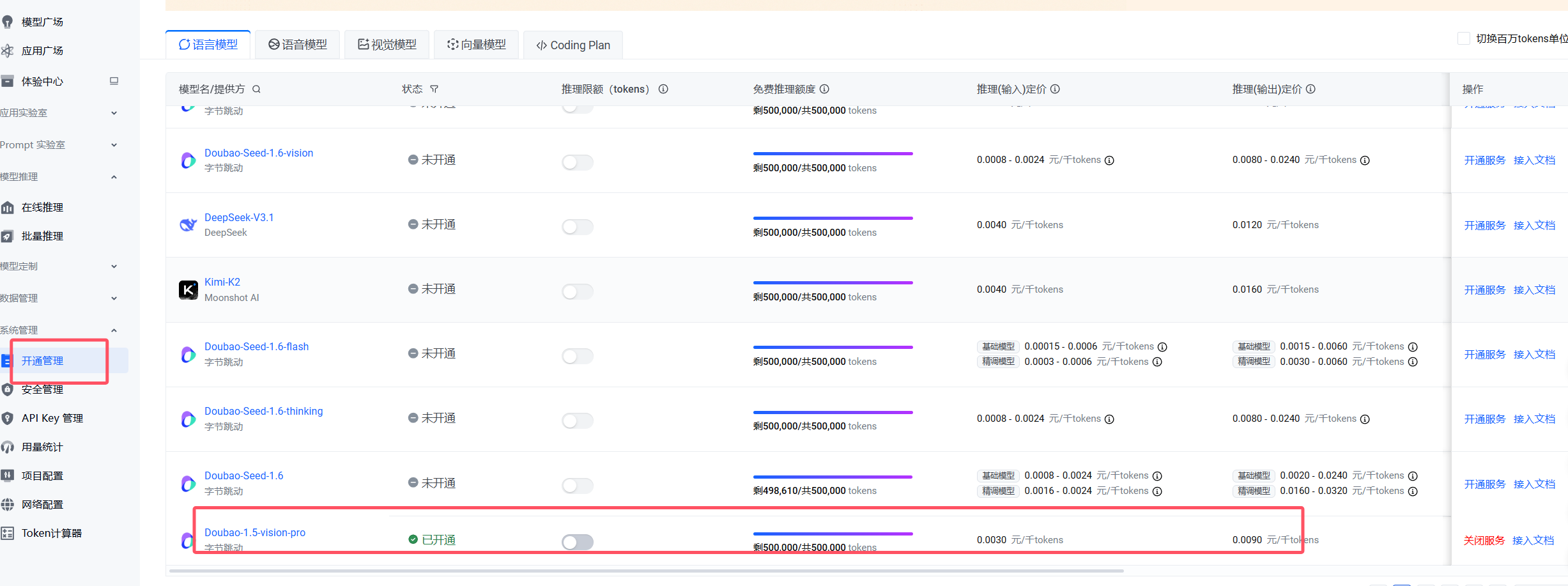
Task: Toggle the quota switch for Doubao-Seed-1.6-flash
Action: [578, 356]
